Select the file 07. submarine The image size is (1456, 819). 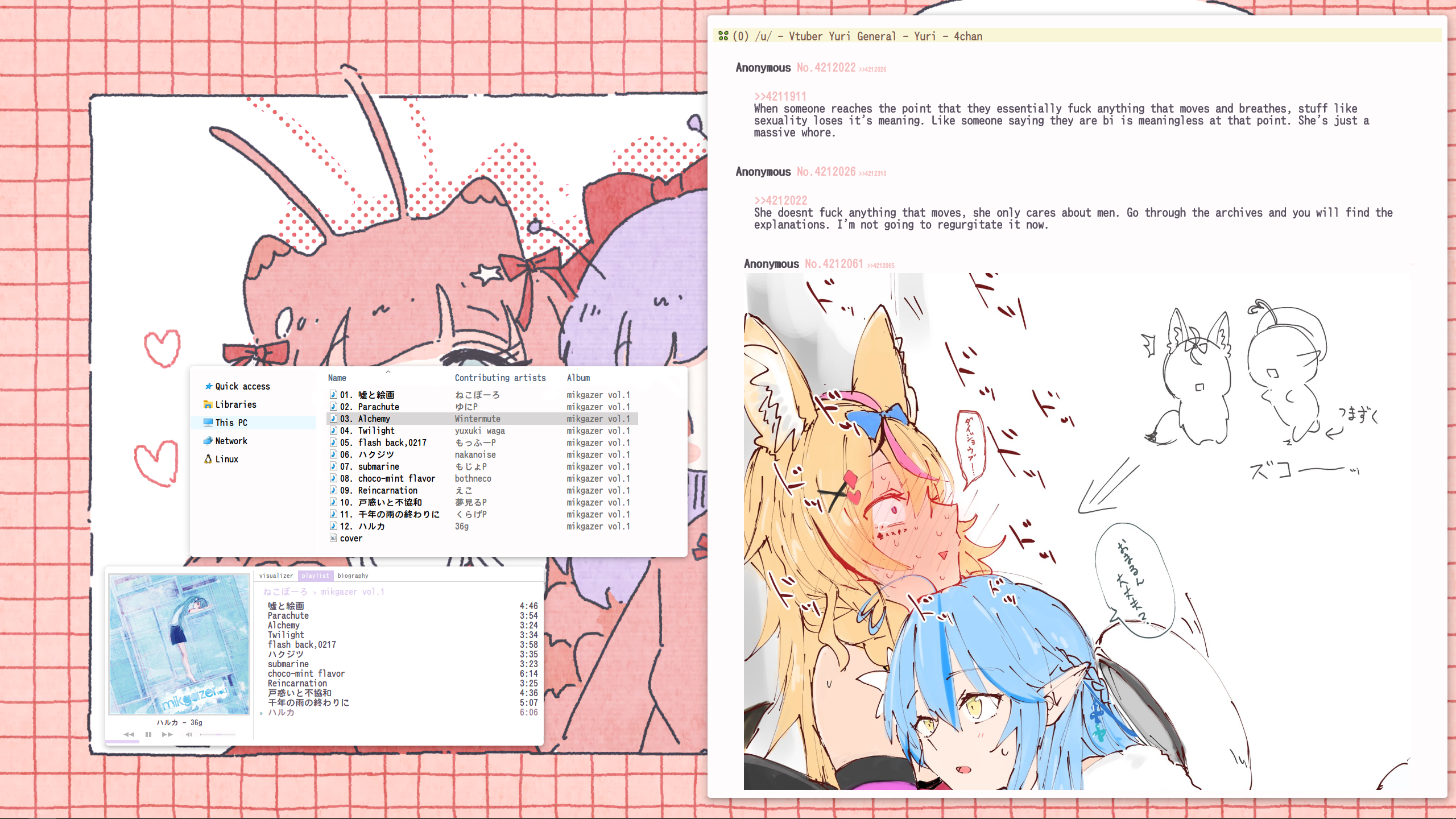coord(369,466)
